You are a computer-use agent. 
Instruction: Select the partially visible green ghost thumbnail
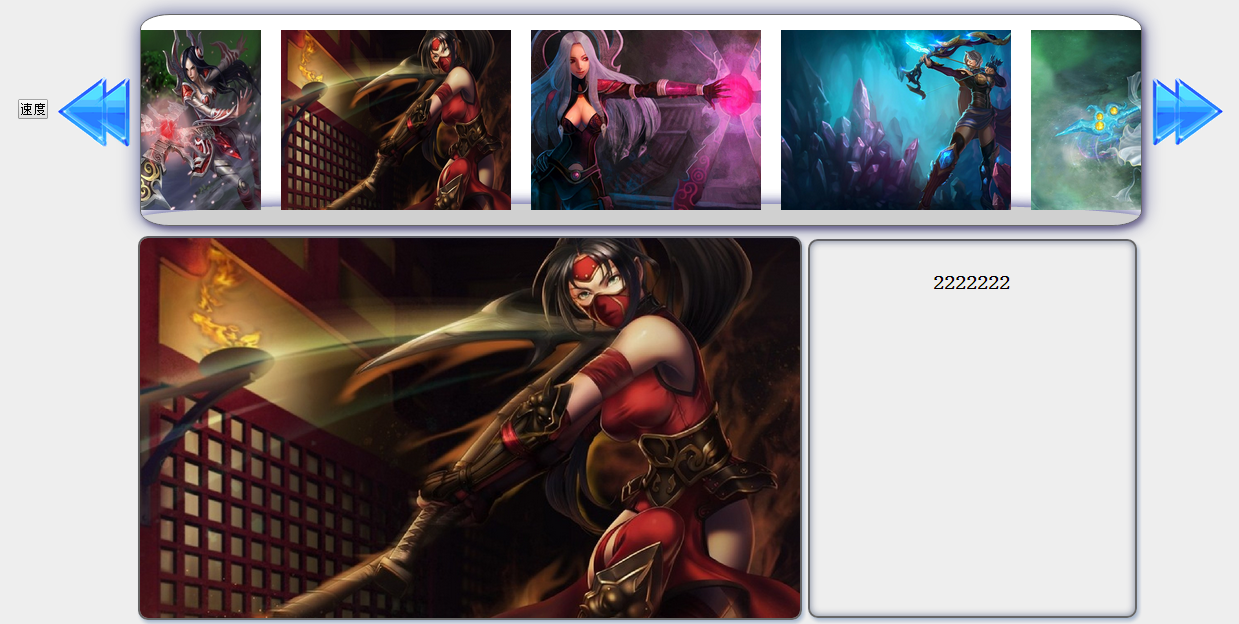click(1086, 120)
